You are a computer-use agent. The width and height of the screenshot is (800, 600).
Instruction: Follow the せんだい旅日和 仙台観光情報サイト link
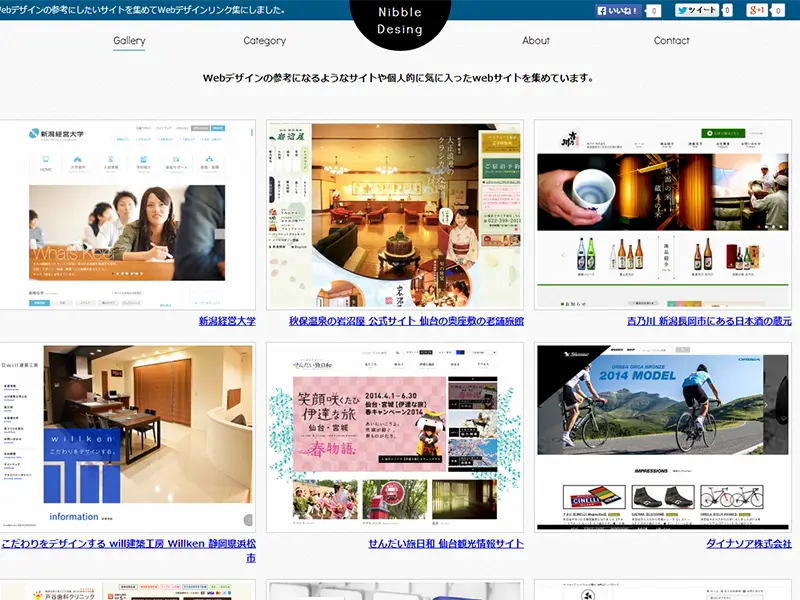[446, 543]
